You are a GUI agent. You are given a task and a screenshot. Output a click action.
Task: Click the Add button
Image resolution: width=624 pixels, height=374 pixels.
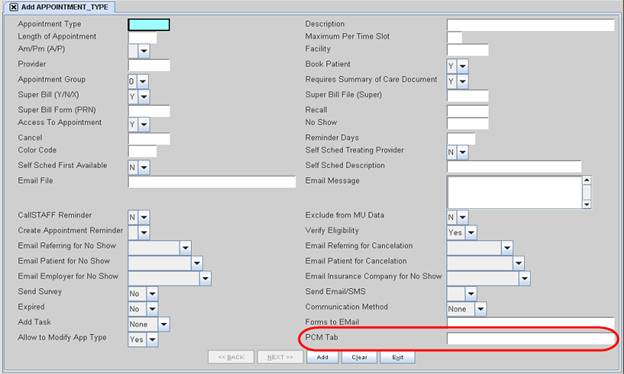322,357
